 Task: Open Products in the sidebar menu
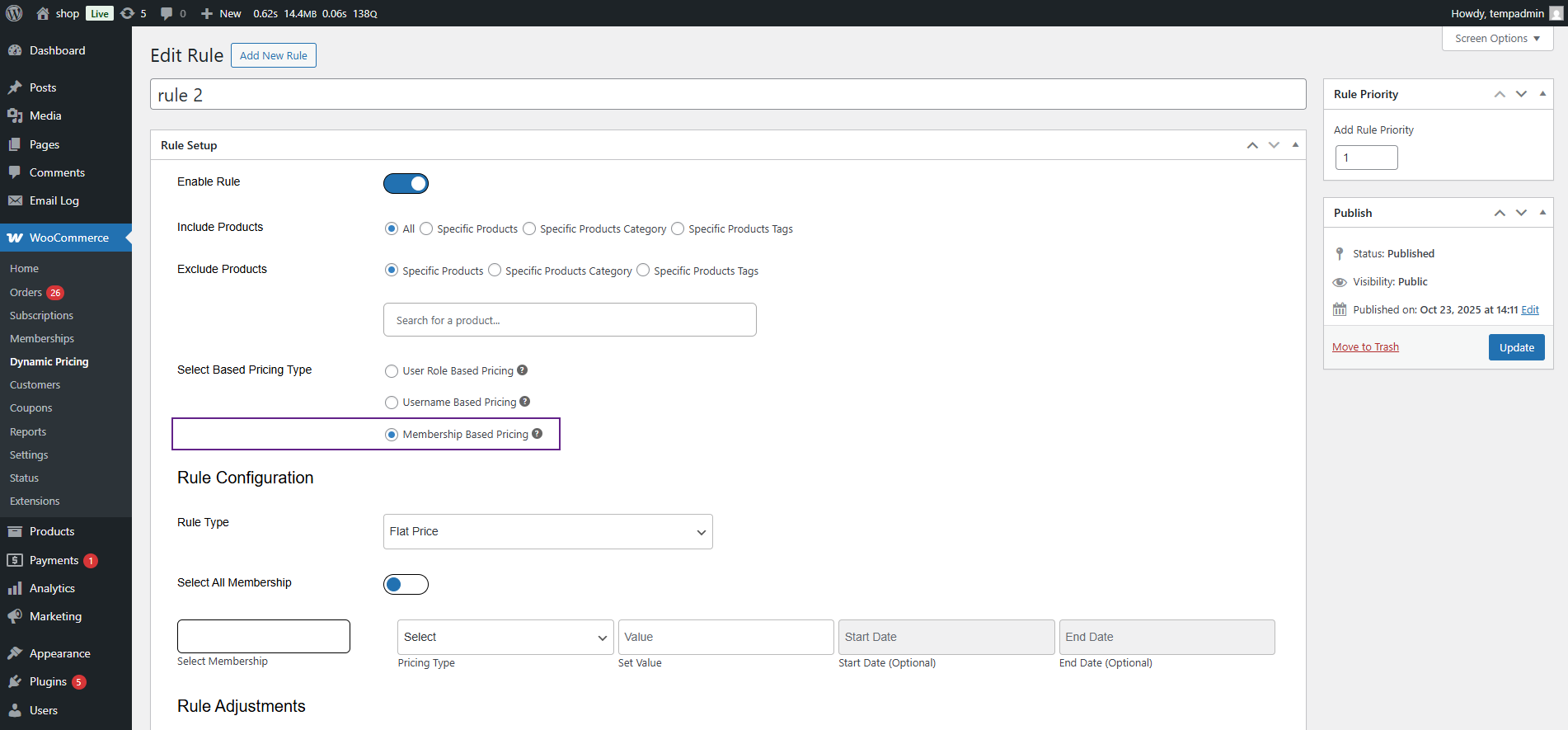(x=52, y=531)
